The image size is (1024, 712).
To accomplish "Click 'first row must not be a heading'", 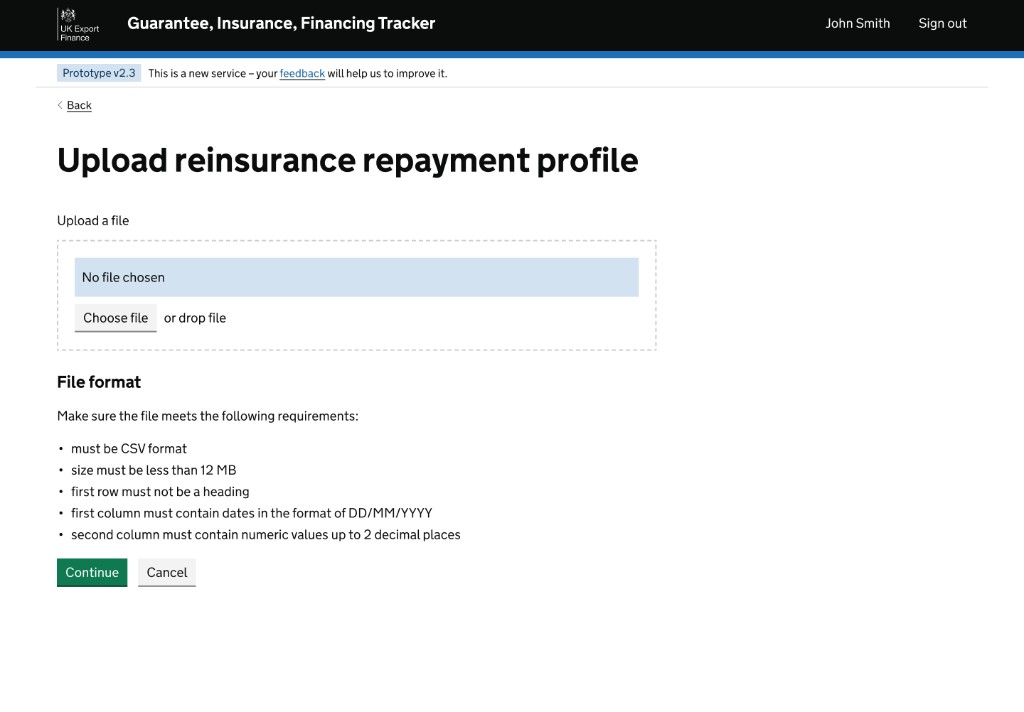I will (x=160, y=492).
